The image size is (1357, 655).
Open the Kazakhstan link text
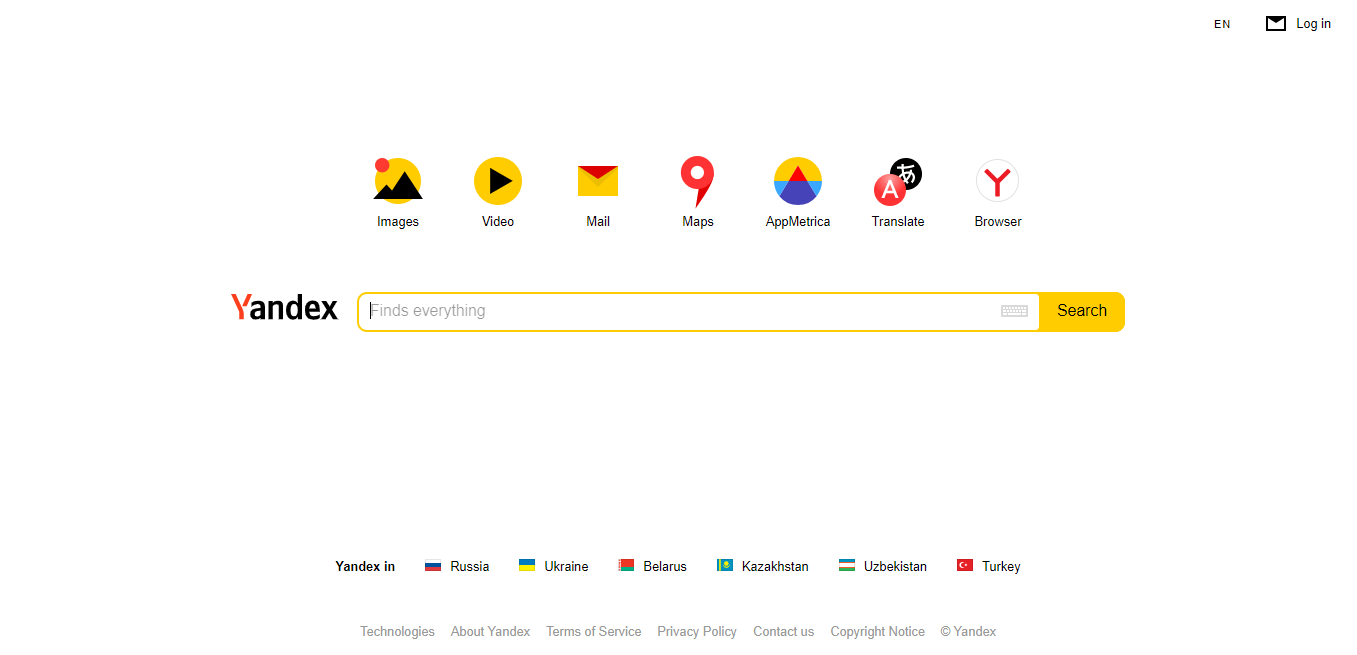[x=775, y=566]
